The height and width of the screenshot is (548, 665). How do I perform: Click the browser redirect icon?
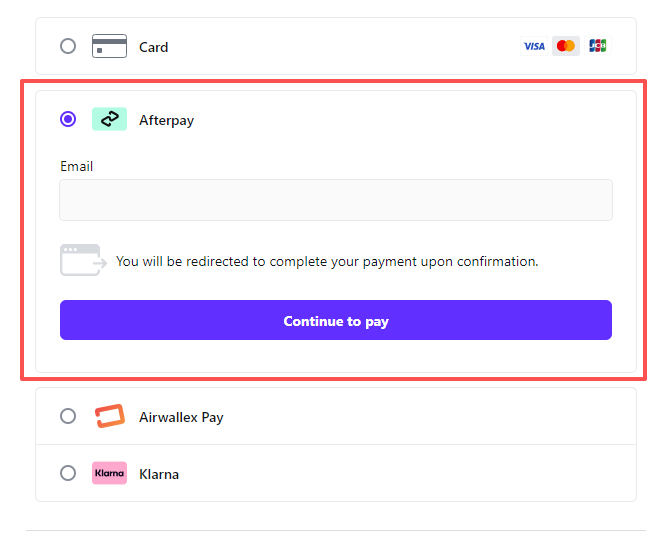tap(83, 260)
